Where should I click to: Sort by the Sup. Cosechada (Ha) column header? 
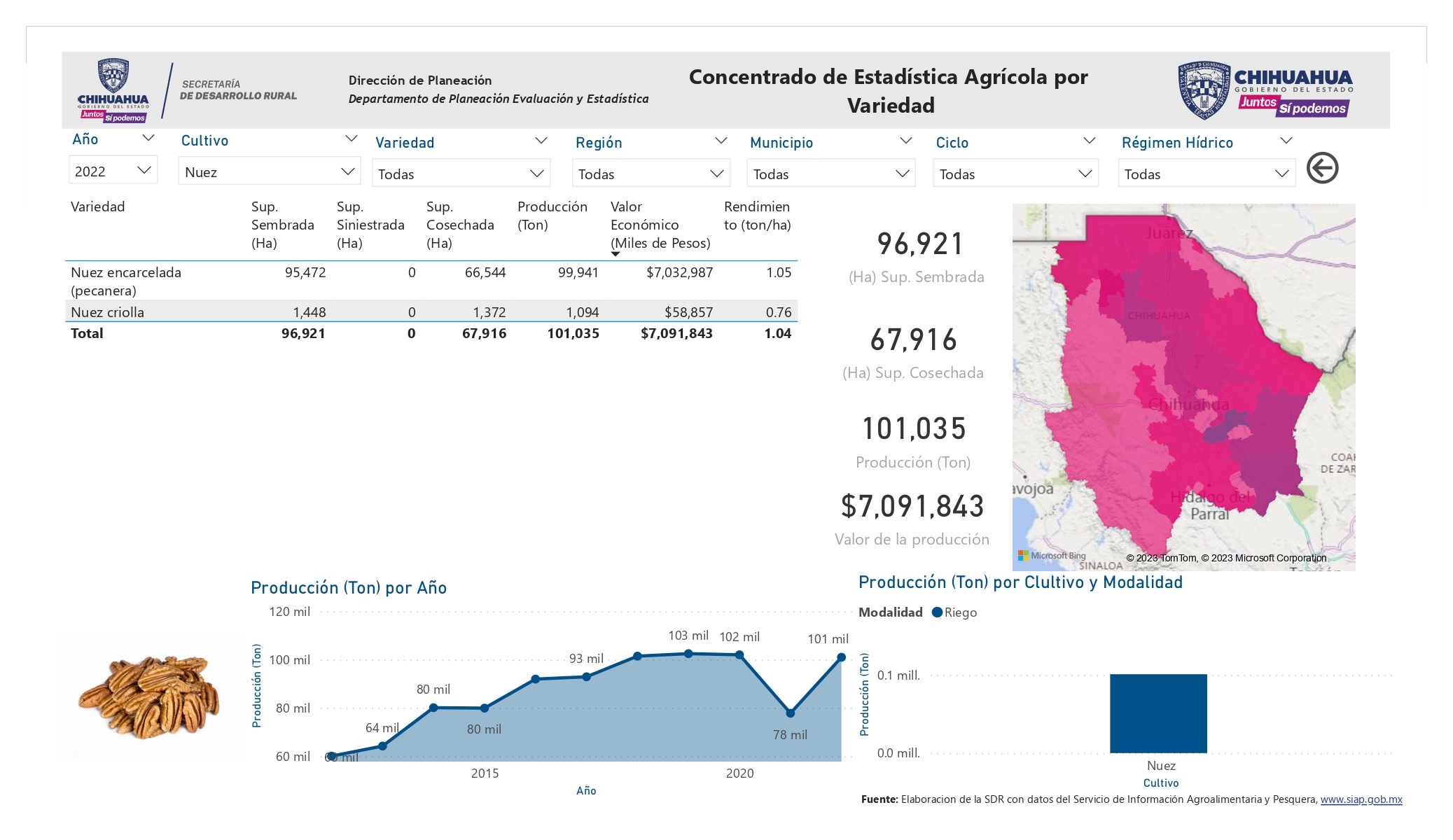pyautogui.click(x=460, y=225)
